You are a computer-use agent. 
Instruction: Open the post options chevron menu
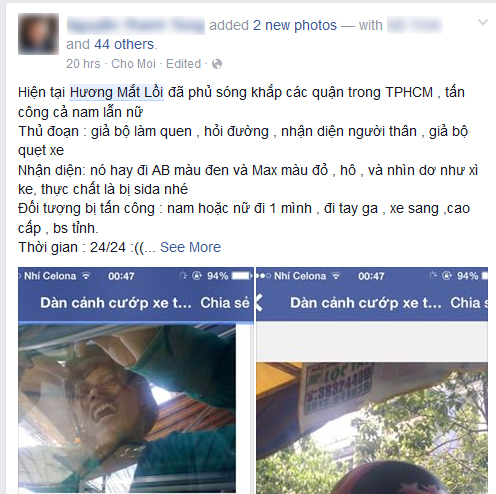click(483, 22)
